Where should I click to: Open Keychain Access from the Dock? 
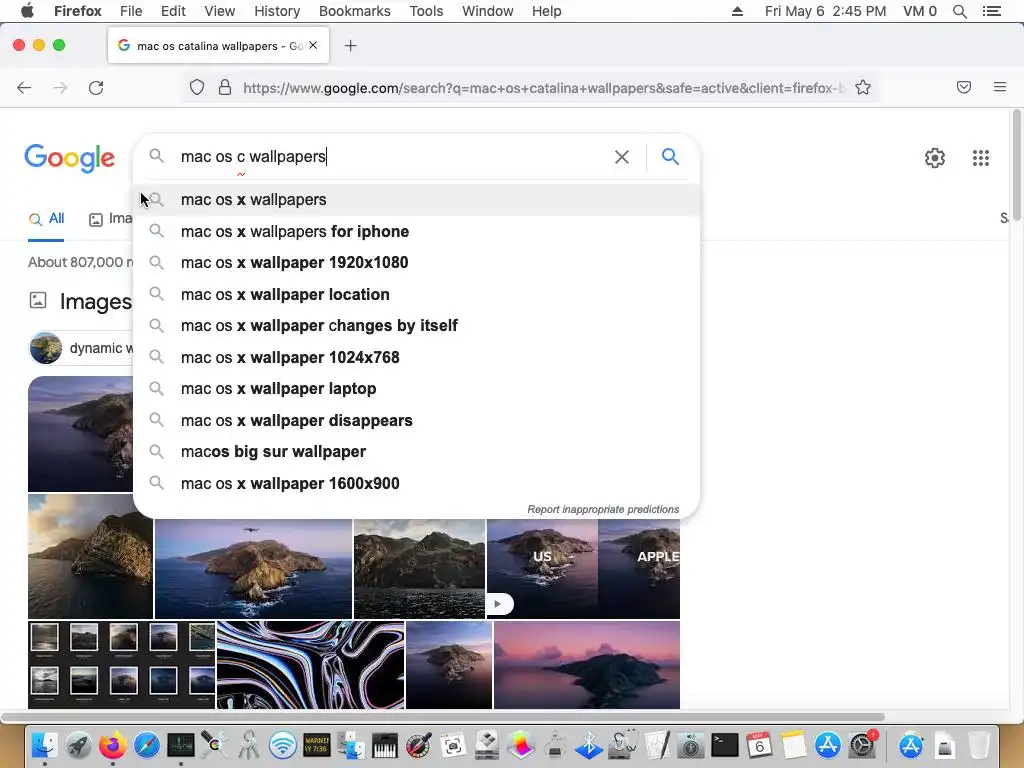(x=249, y=745)
